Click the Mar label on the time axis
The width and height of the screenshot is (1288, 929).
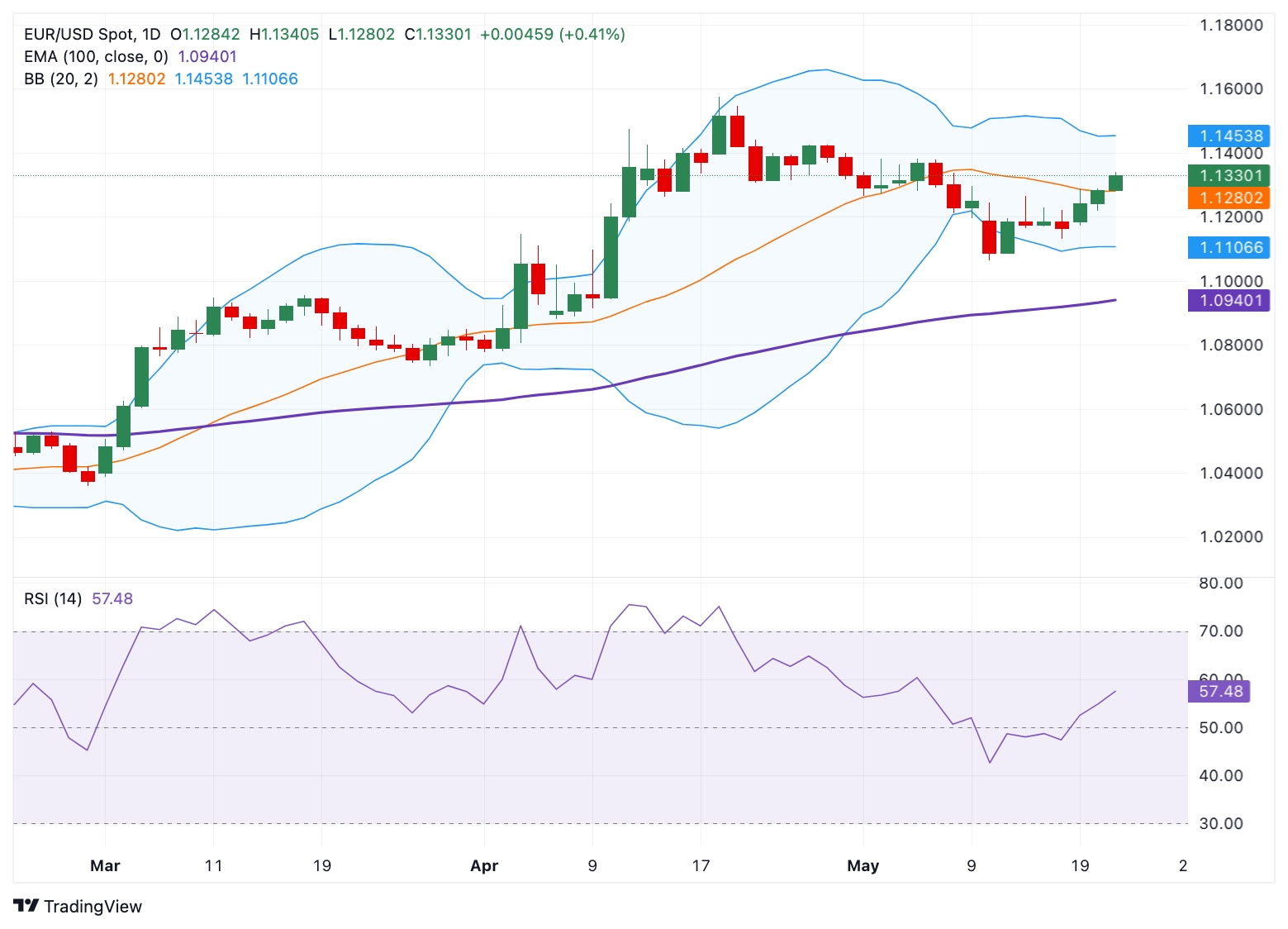tap(105, 865)
